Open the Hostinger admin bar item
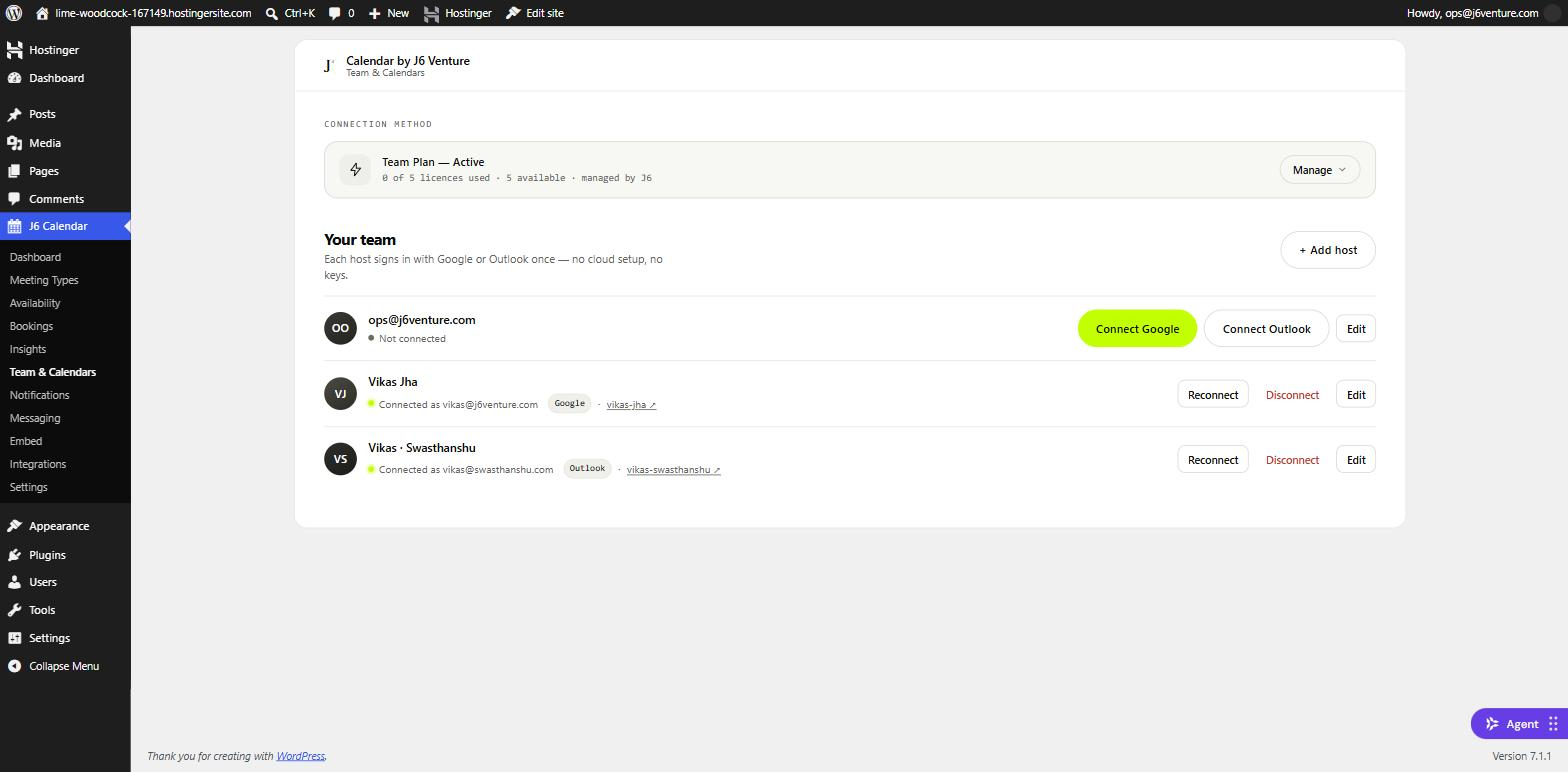This screenshot has width=1568, height=772. 458,13
